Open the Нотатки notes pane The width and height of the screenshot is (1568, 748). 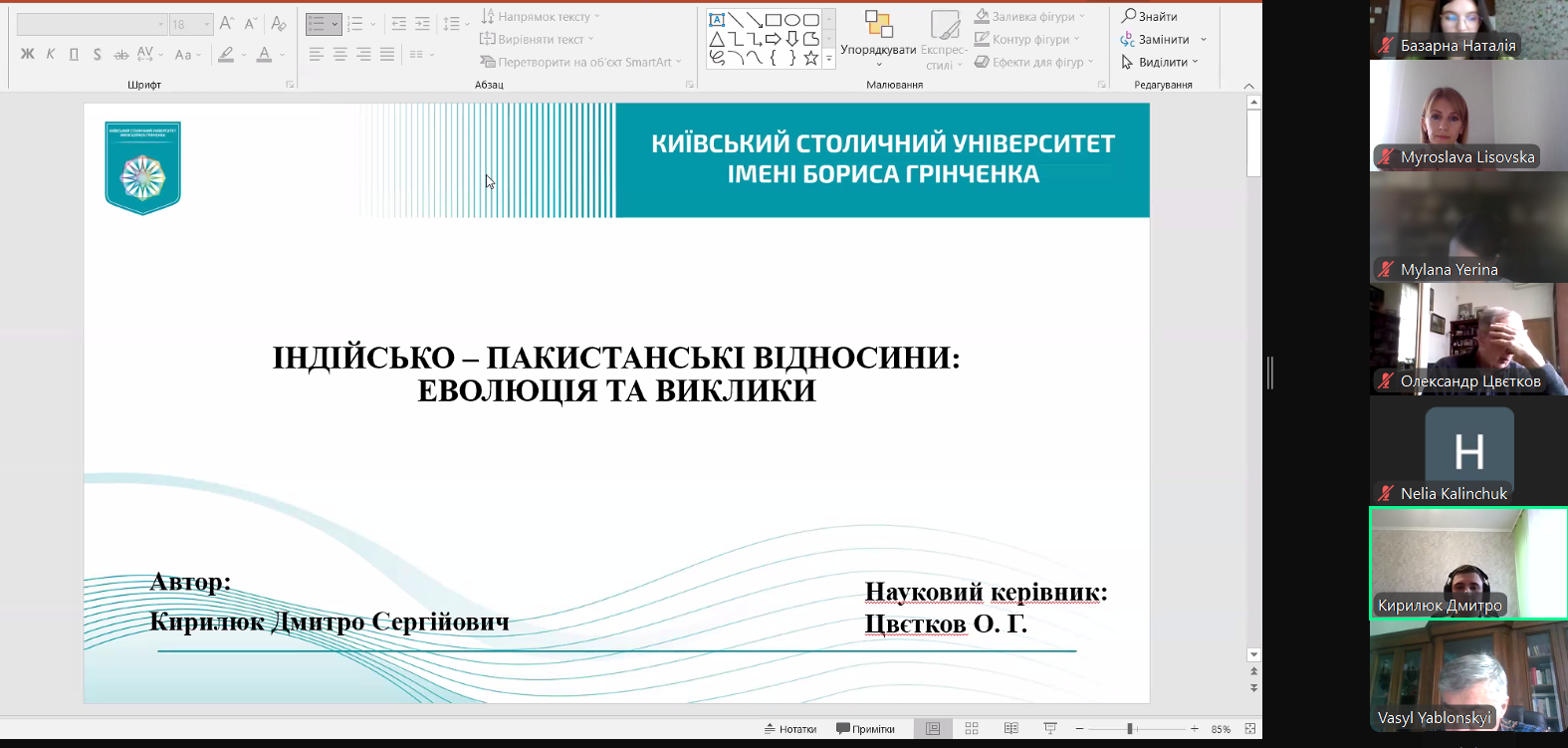pyautogui.click(x=789, y=729)
